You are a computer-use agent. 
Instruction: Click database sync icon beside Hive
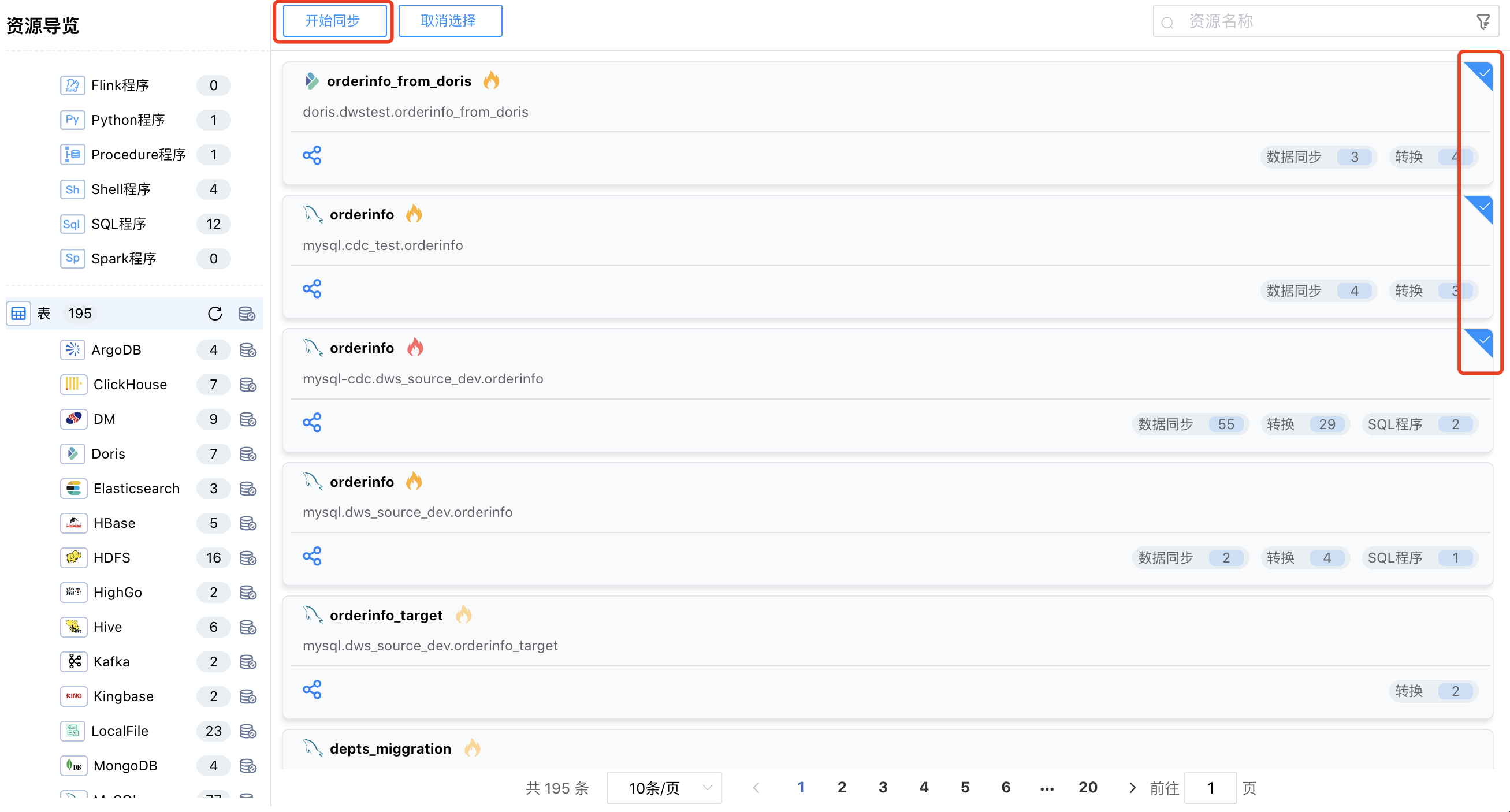[x=248, y=627]
